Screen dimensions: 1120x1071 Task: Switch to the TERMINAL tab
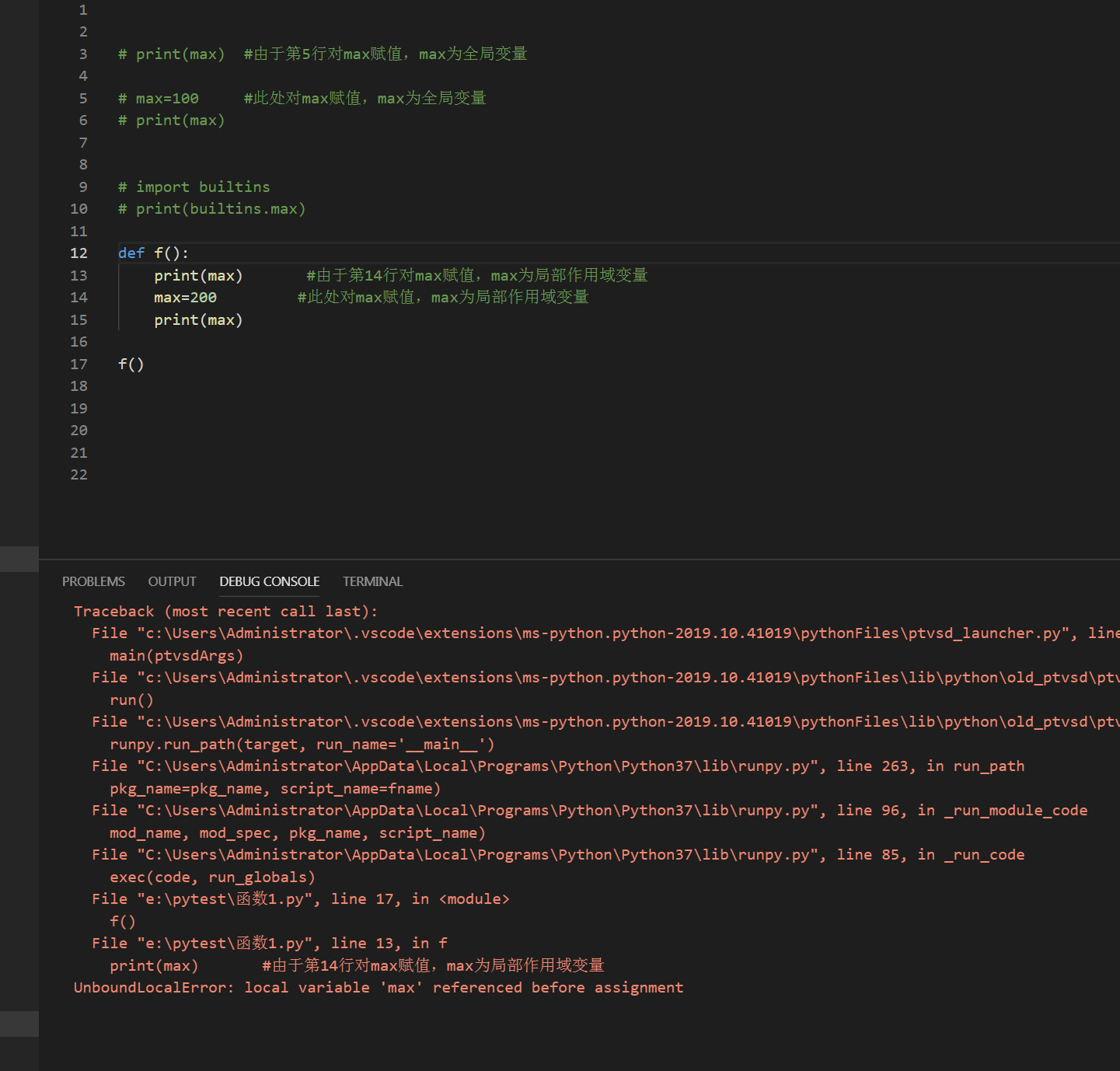tap(372, 581)
